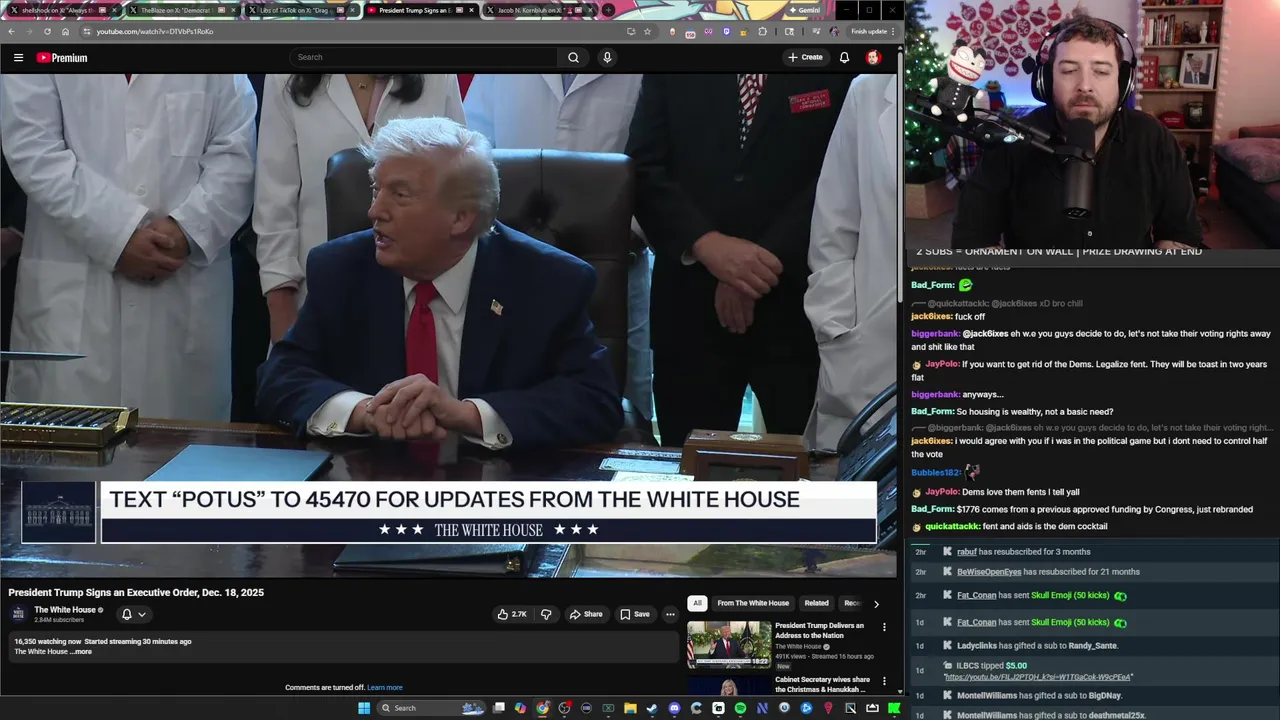
Task: Click chat username 'Bubbles182'
Action: tap(935, 472)
